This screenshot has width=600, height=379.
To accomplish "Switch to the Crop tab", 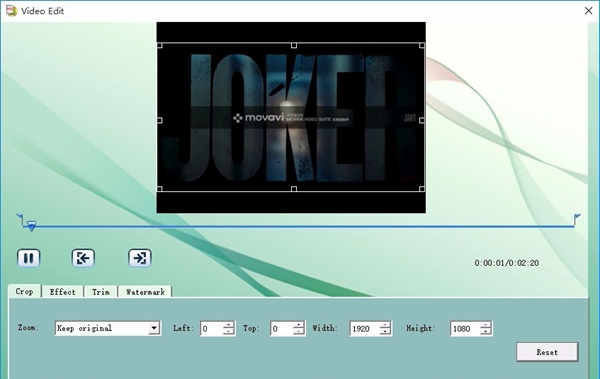I will point(24,291).
